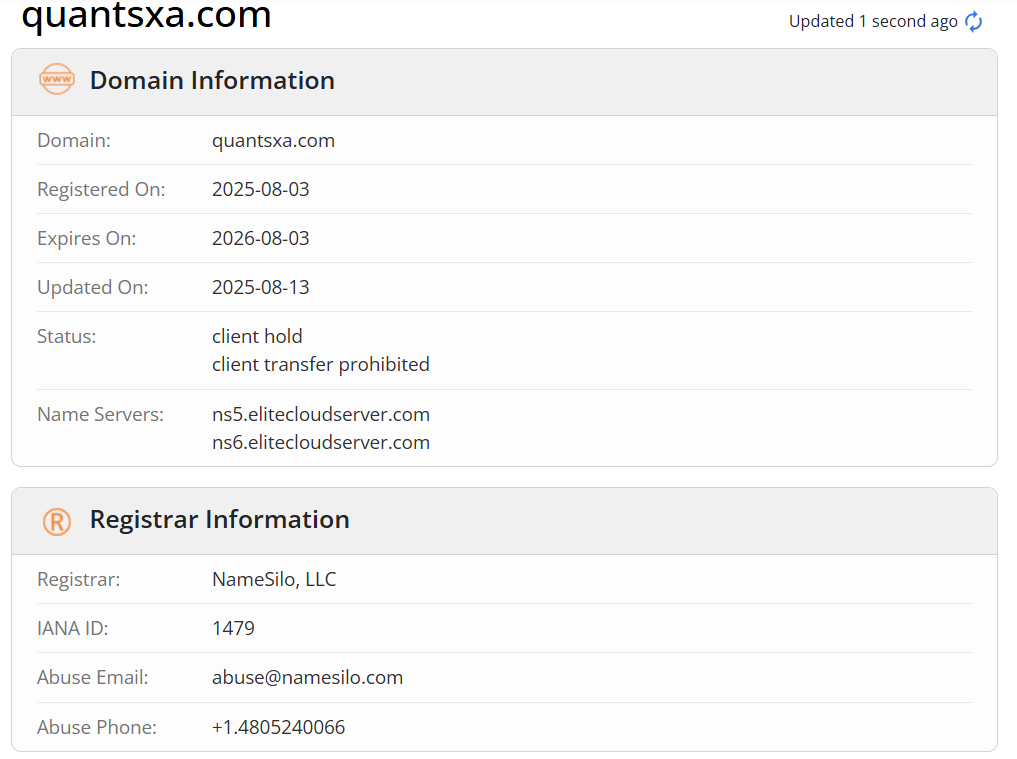Image resolution: width=1017 pixels, height=759 pixels.
Task: Click the Registrar Information header
Action: 219,520
